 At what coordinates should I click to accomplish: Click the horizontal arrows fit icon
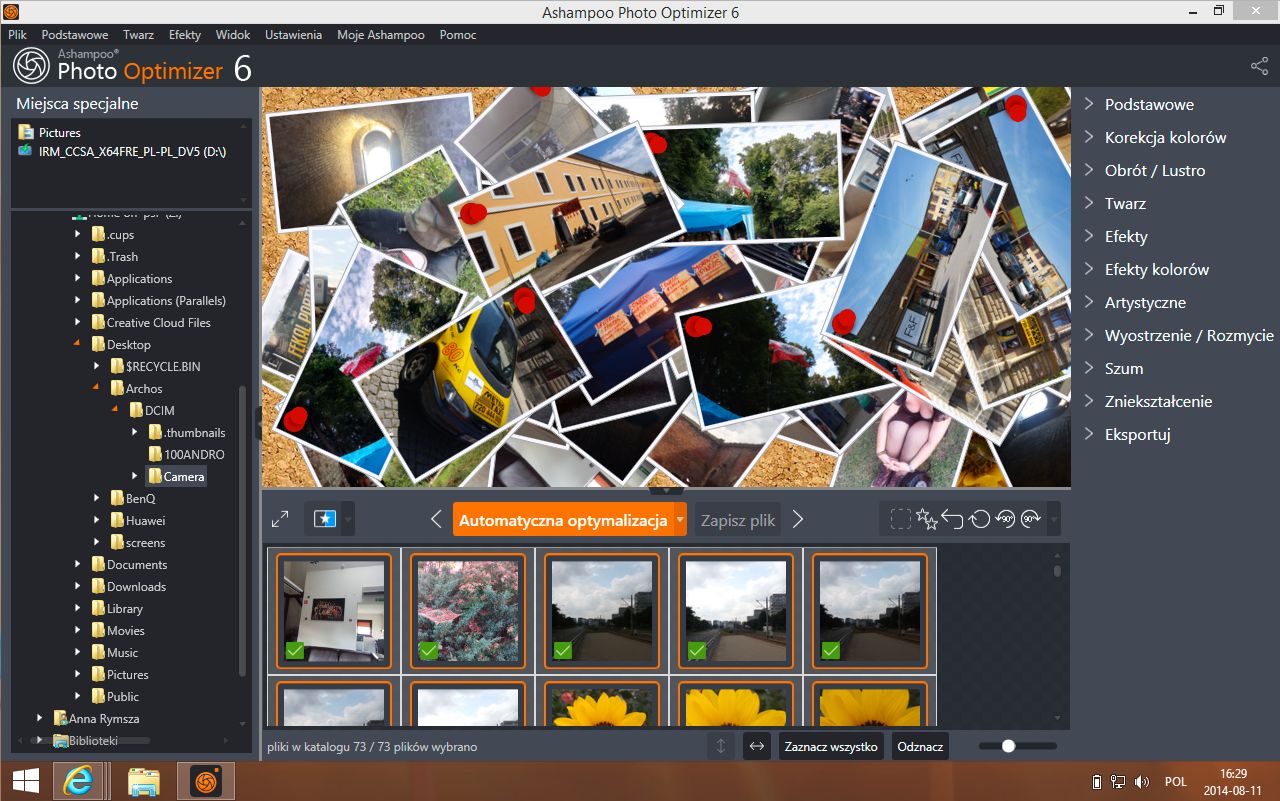click(x=757, y=746)
